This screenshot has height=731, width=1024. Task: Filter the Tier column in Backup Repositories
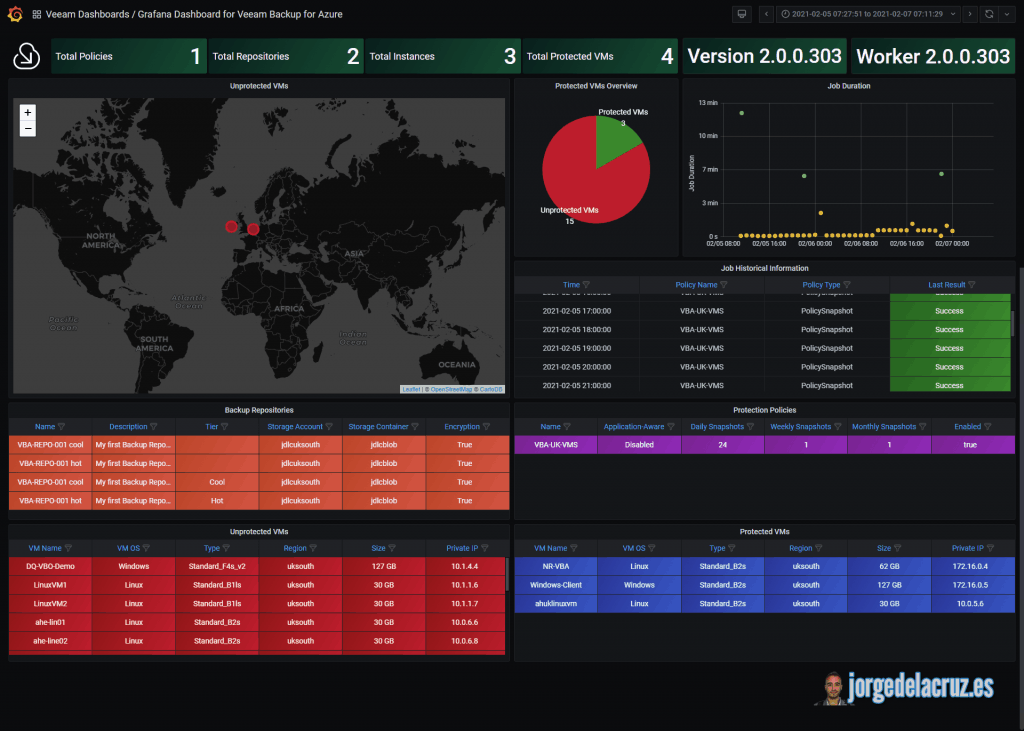coord(225,427)
